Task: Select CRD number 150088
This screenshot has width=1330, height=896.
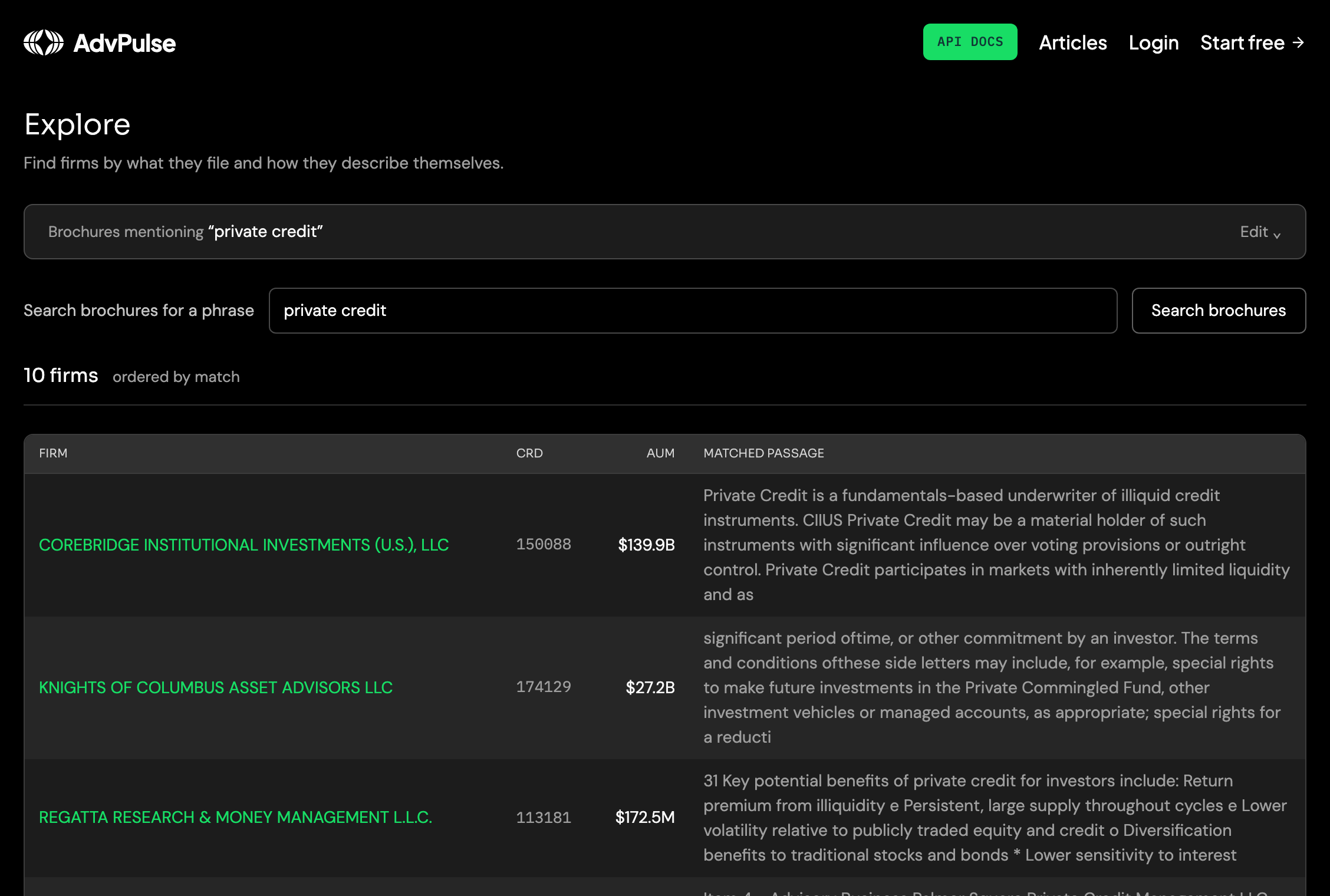Action: (x=544, y=544)
